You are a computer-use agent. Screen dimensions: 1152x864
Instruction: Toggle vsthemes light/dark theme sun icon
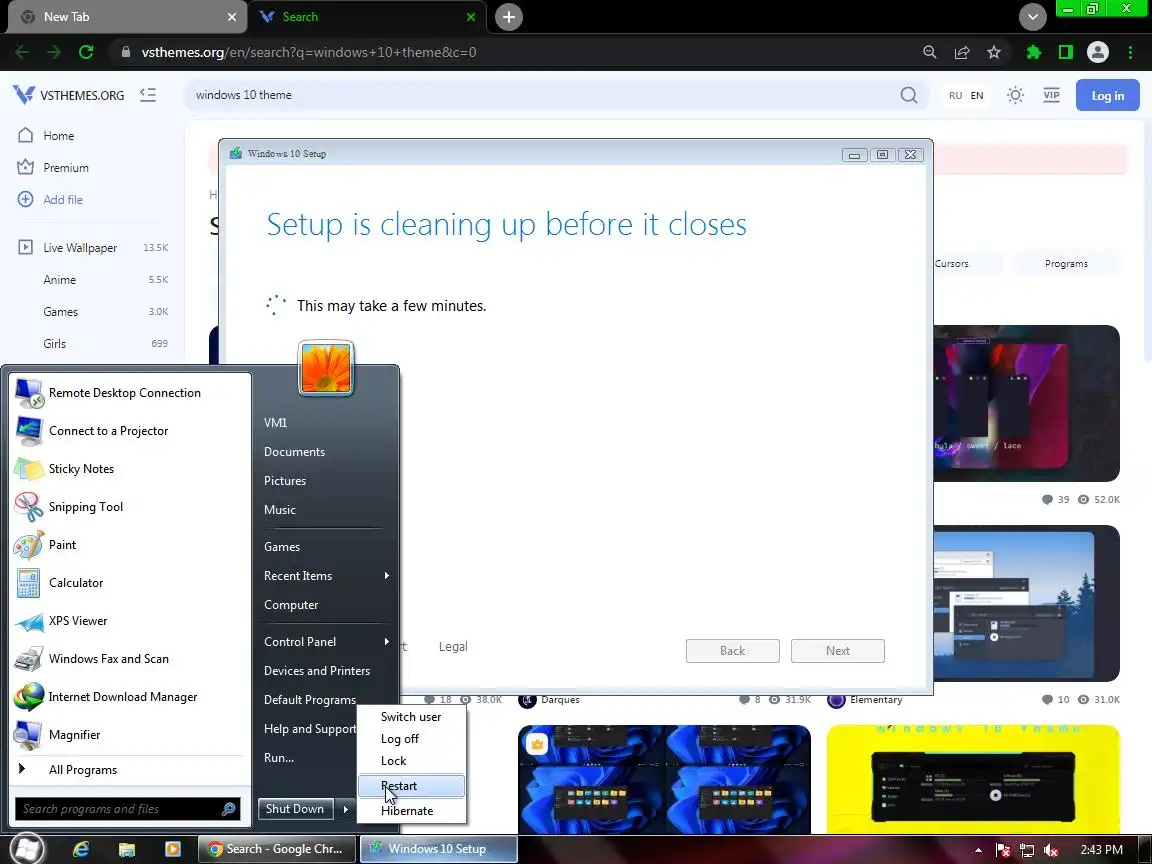[x=1015, y=95]
